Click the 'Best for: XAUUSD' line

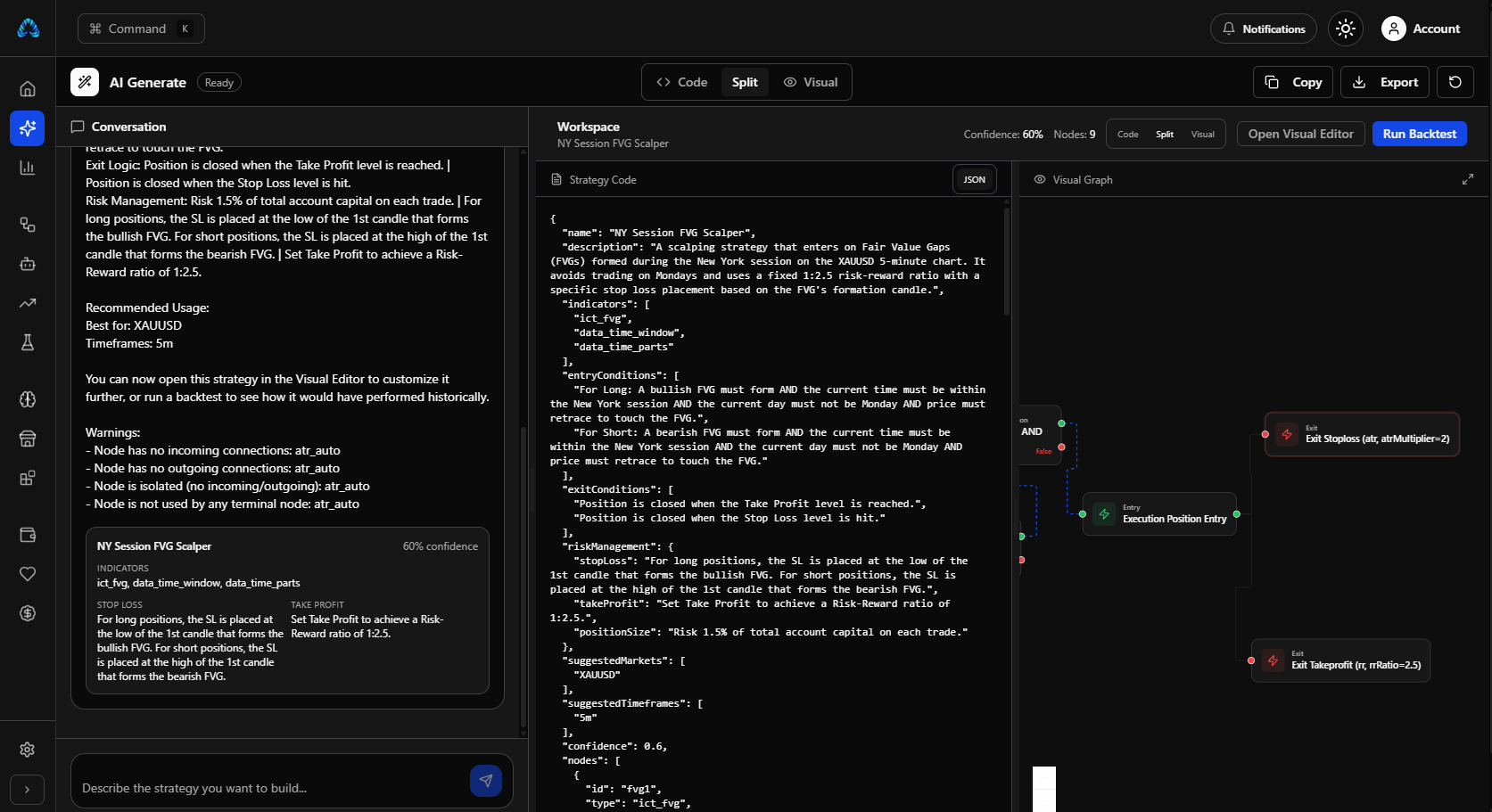point(134,325)
